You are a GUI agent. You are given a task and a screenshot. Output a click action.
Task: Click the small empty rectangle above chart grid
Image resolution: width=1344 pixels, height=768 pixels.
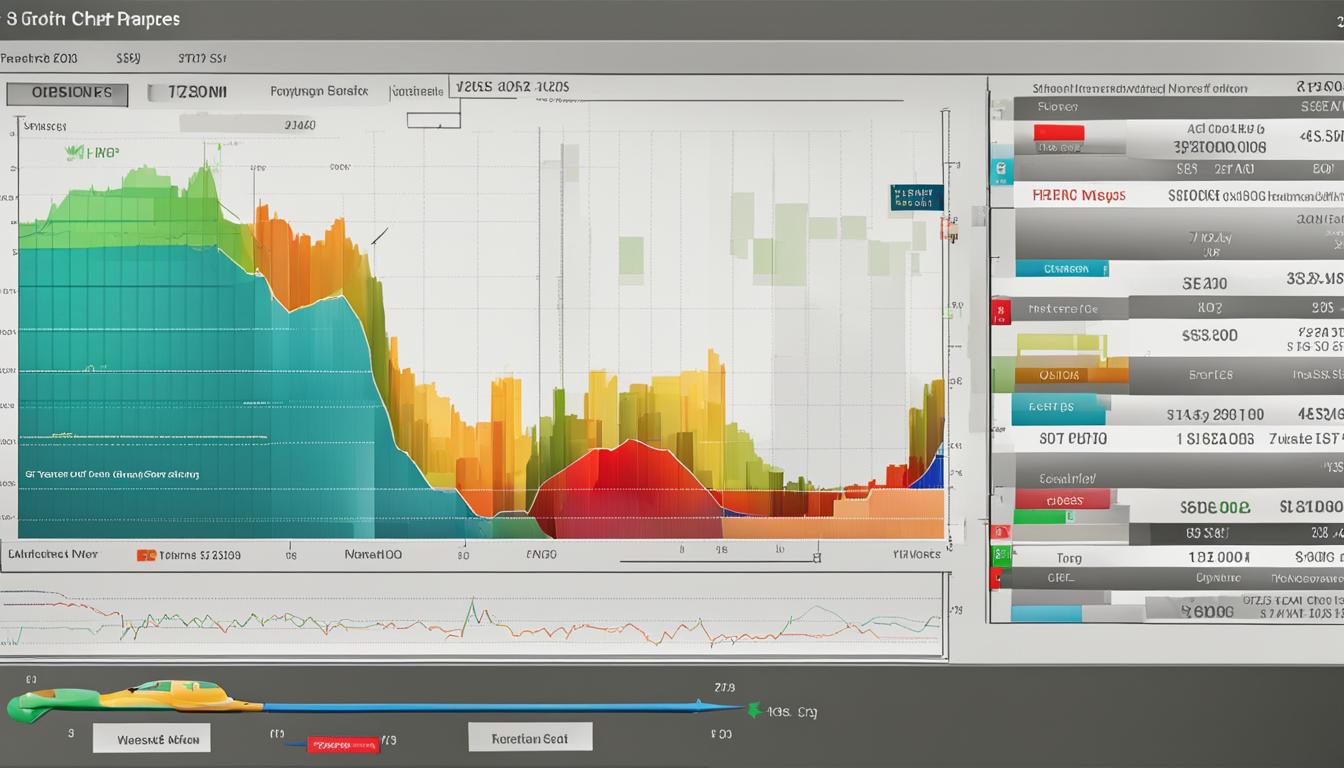[433, 120]
